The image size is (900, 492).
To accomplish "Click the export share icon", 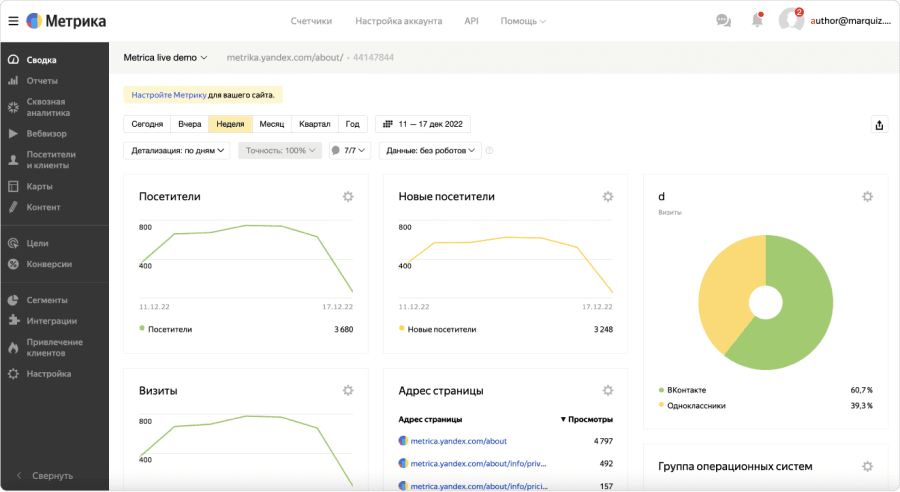I will (x=879, y=125).
